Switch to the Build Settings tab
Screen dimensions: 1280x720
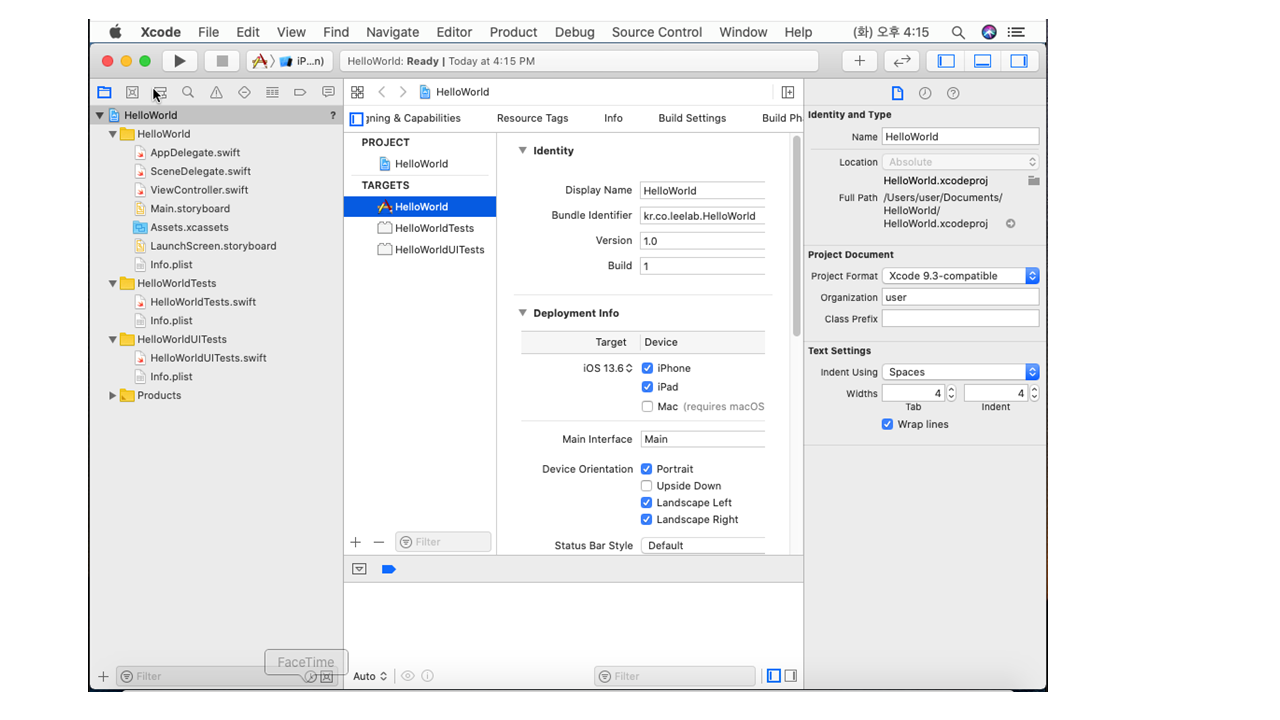[692, 118]
